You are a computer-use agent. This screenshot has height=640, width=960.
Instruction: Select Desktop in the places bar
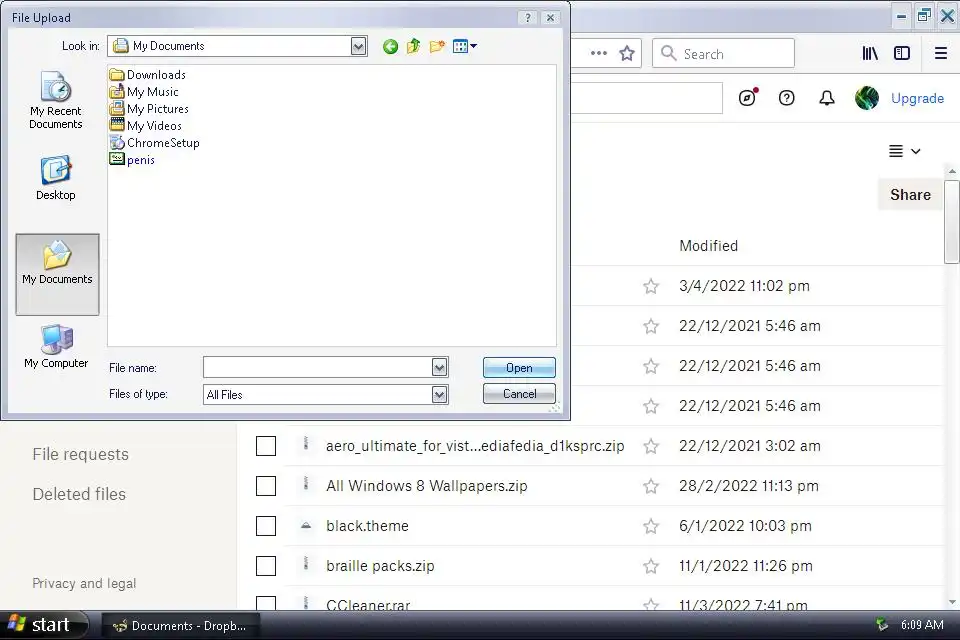tap(56, 178)
